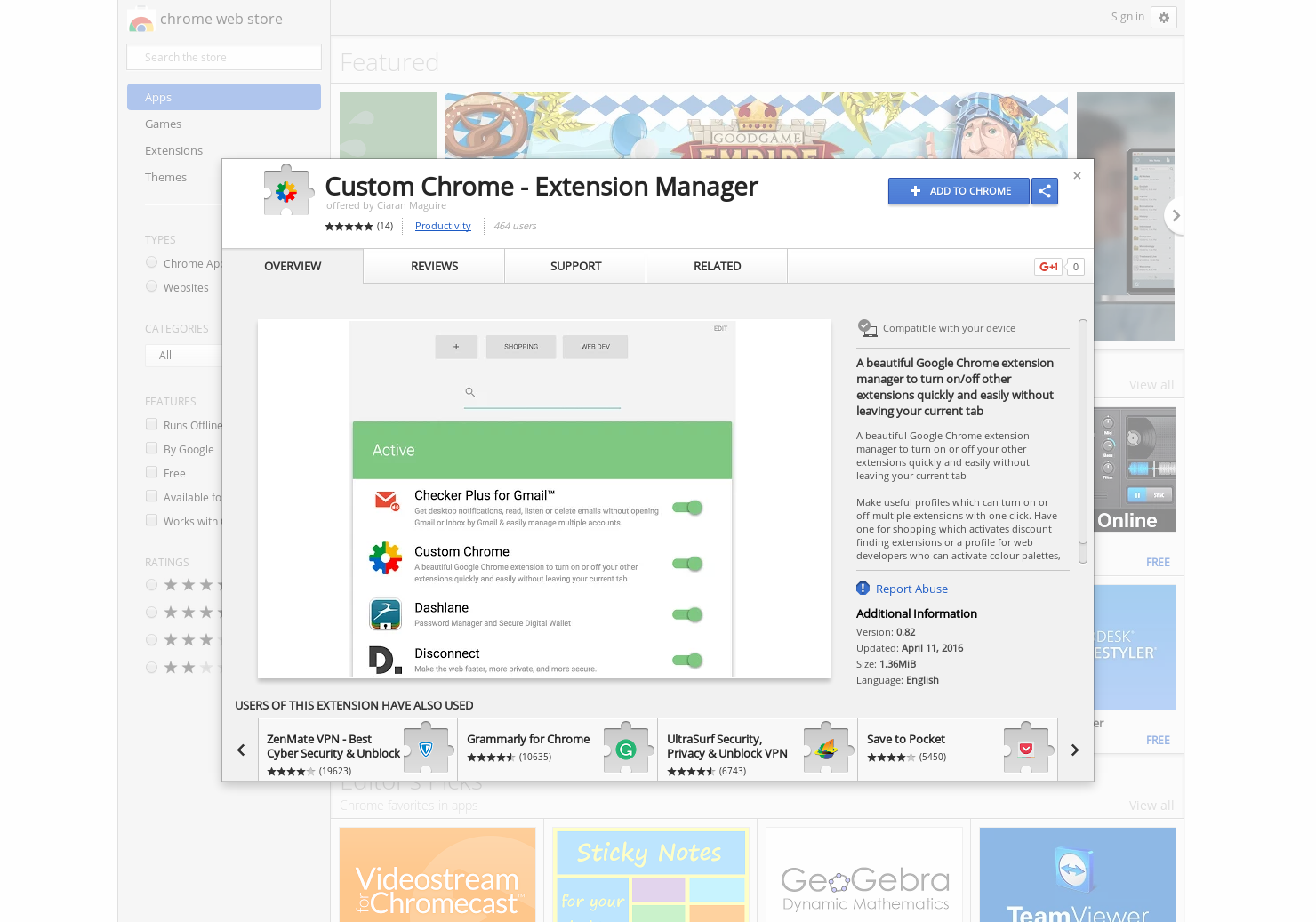Check the By Google checkbox
The height and width of the screenshot is (922, 1316).
[151, 448]
